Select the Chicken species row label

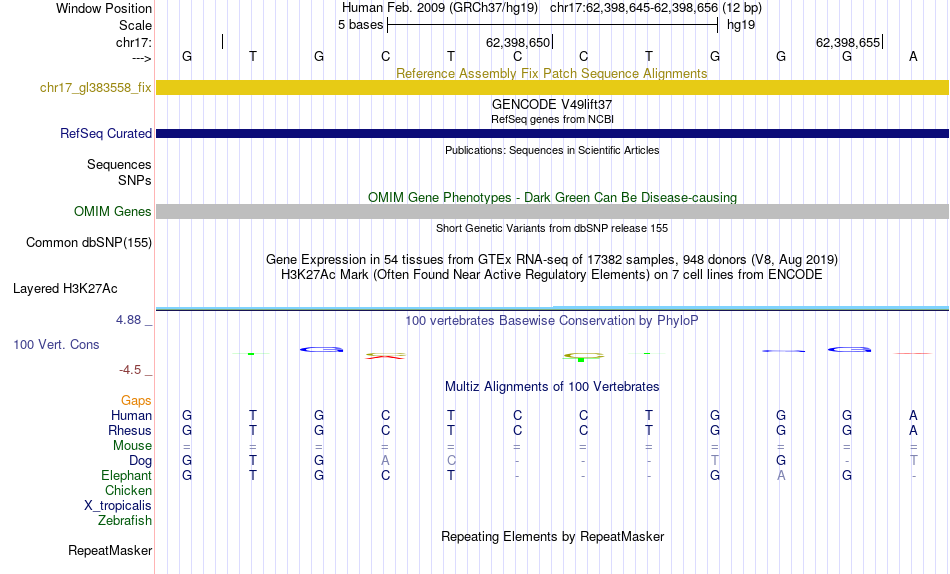click(x=128, y=490)
